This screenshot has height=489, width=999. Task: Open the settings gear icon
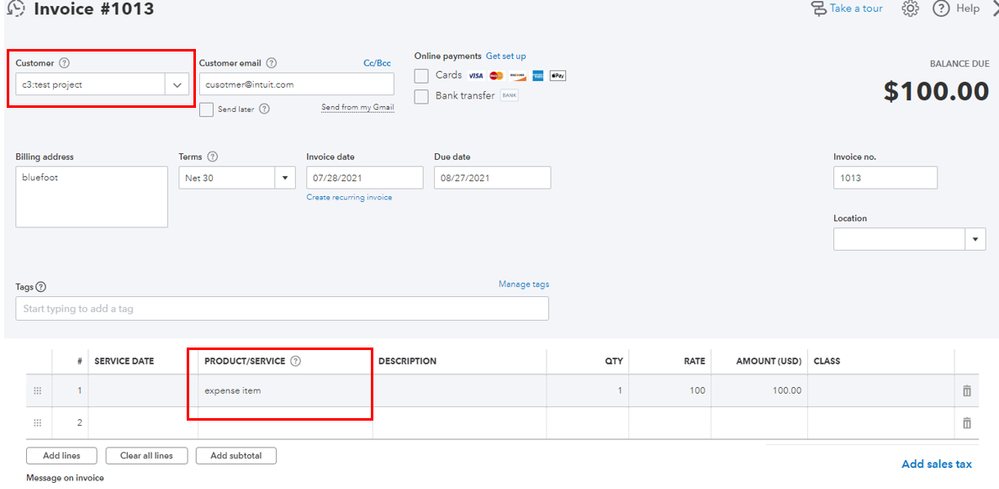(x=910, y=9)
